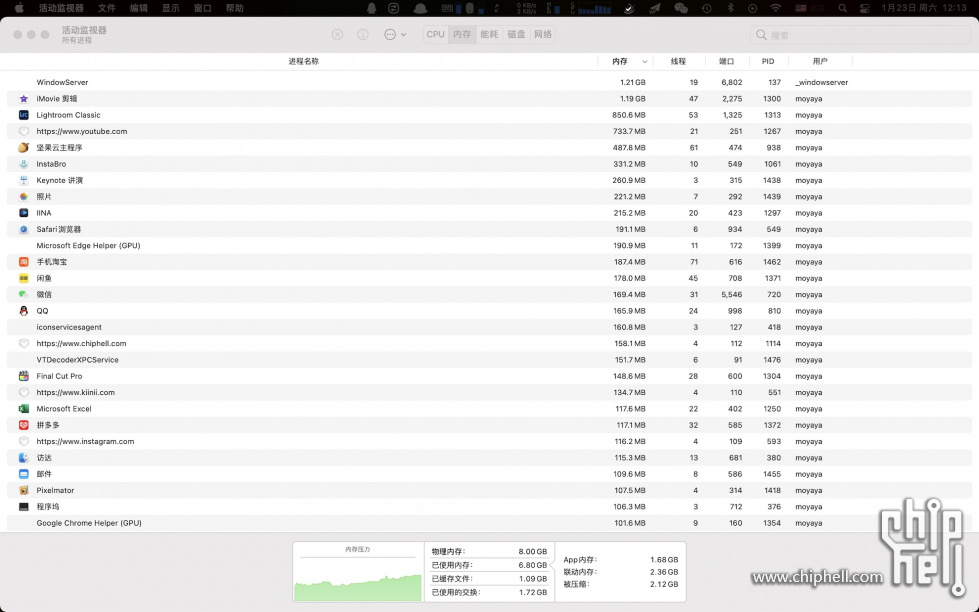979x612 pixels.
Task: Click the IINA player icon
Action: click(x=24, y=213)
